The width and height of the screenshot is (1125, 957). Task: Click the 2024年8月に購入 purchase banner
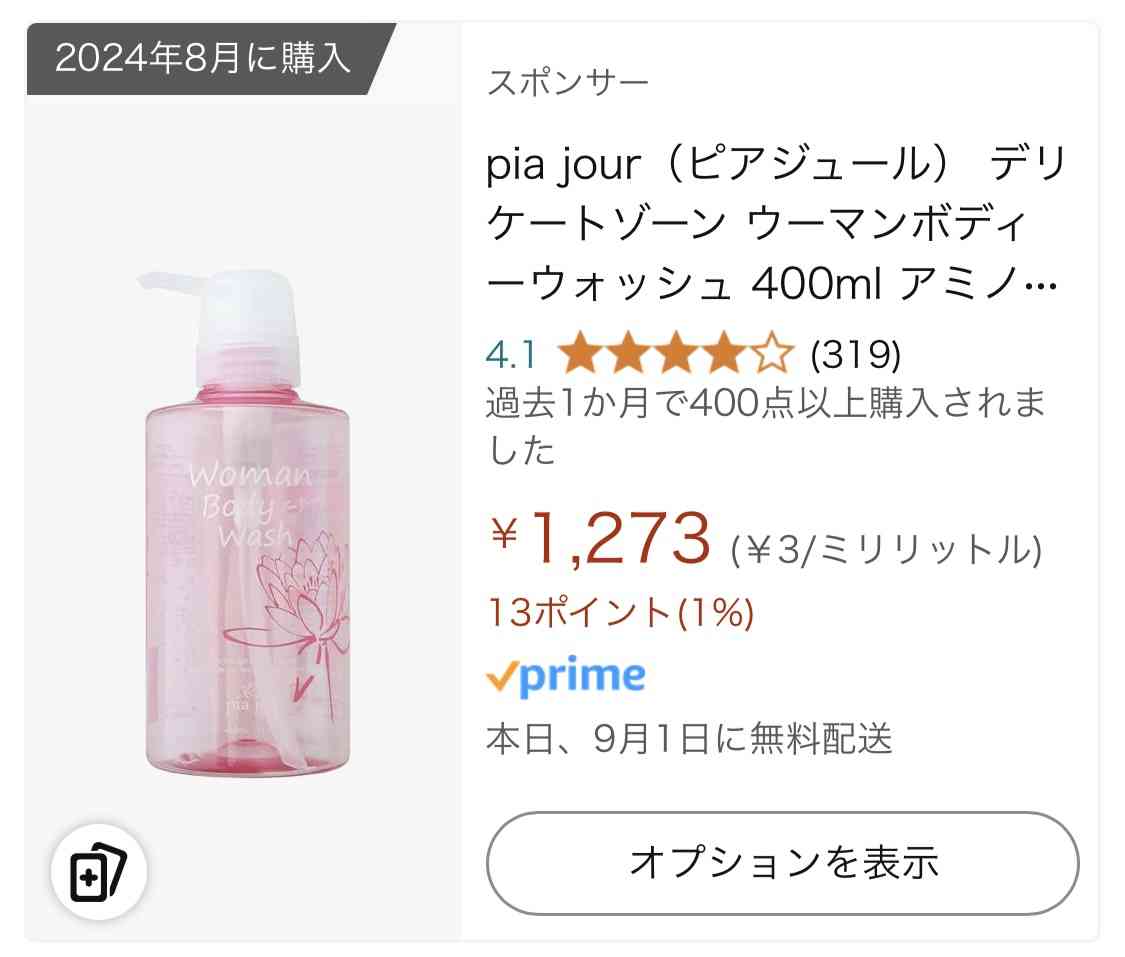(x=203, y=58)
